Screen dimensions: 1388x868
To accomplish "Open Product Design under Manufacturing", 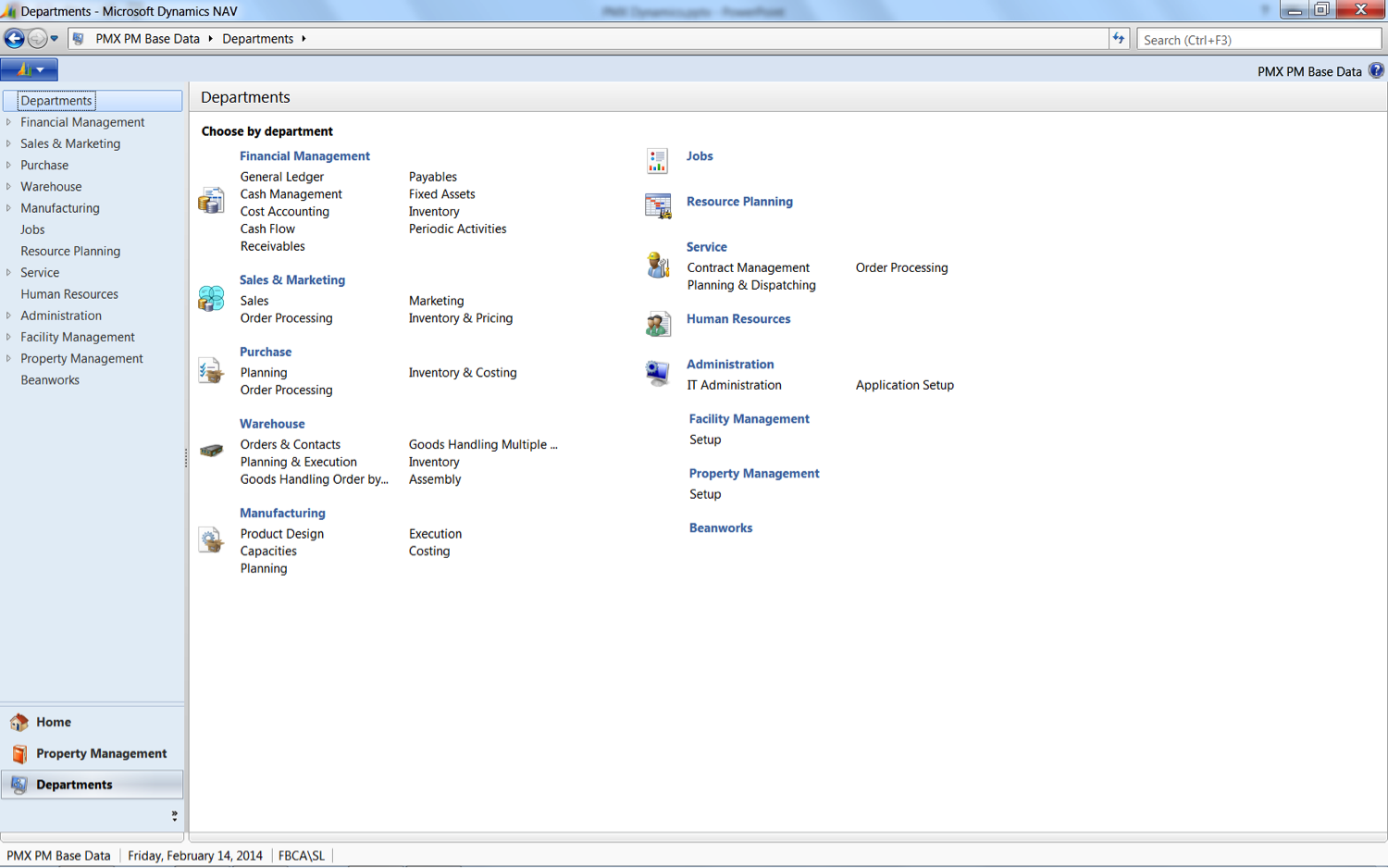I will pyautogui.click(x=282, y=534).
